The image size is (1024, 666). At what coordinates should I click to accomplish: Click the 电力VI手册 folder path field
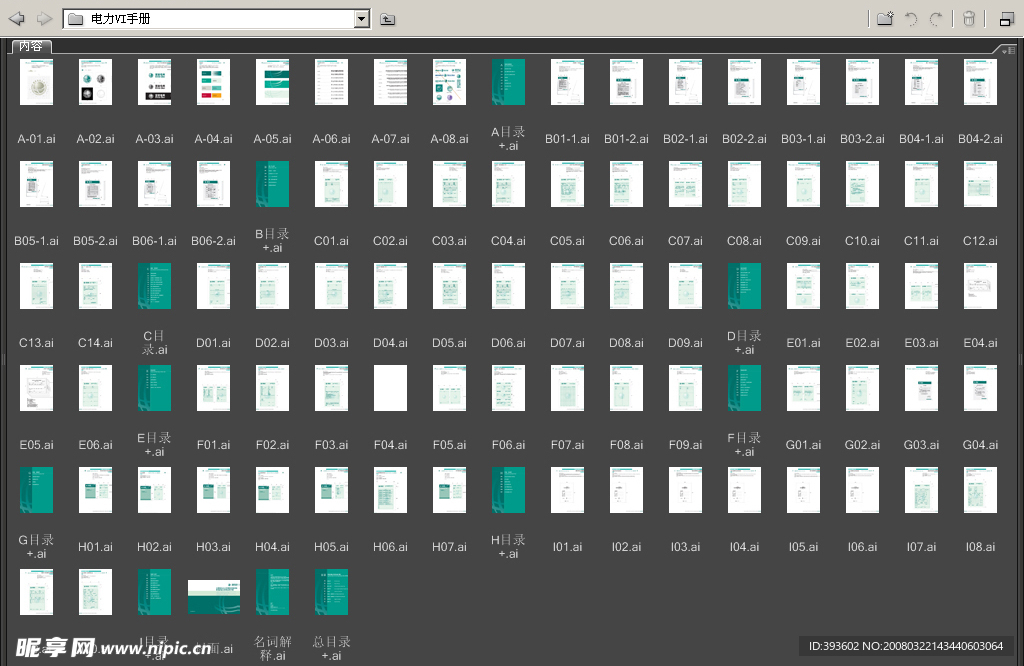pyautogui.click(x=210, y=19)
